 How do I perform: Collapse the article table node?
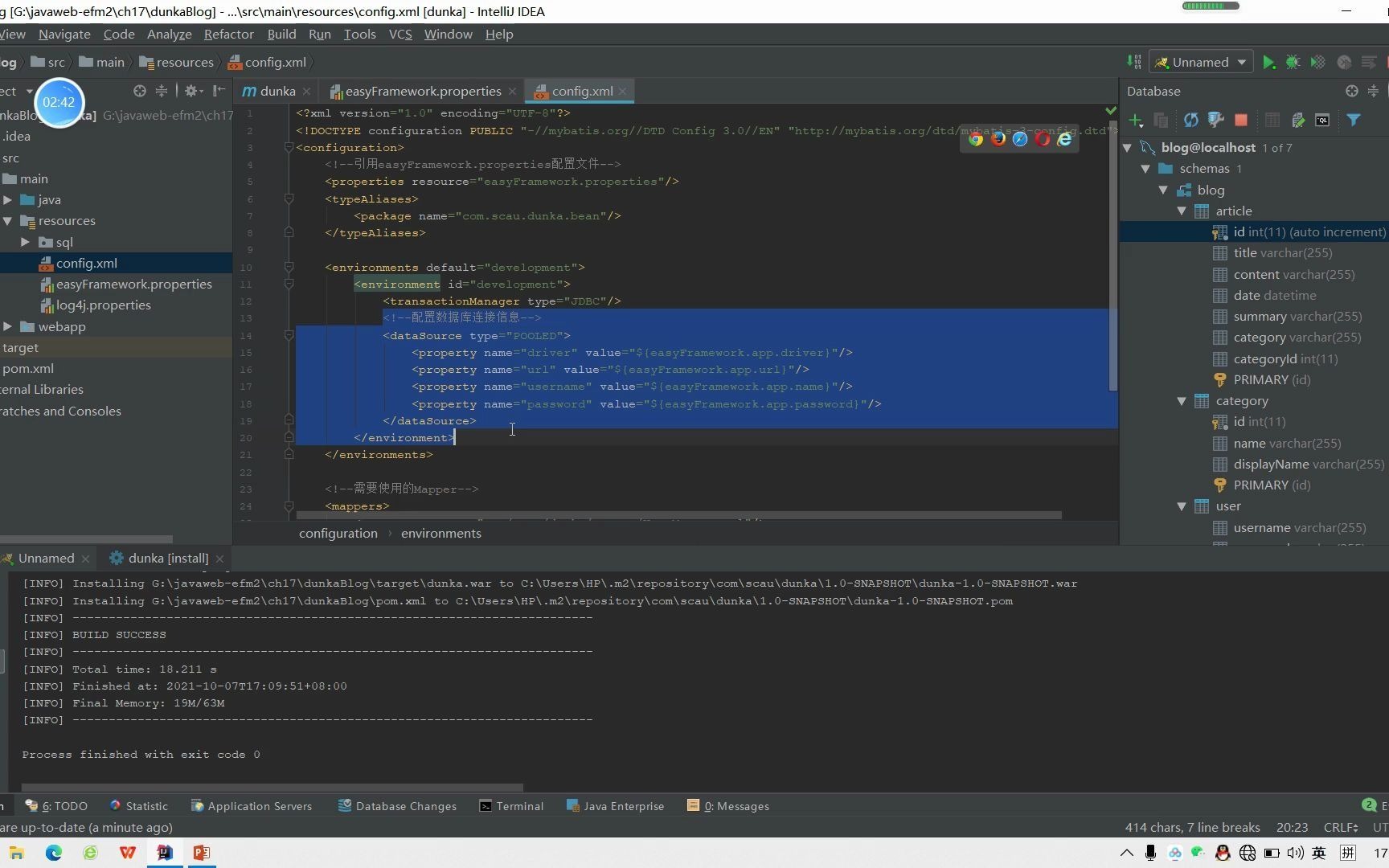tap(1182, 211)
